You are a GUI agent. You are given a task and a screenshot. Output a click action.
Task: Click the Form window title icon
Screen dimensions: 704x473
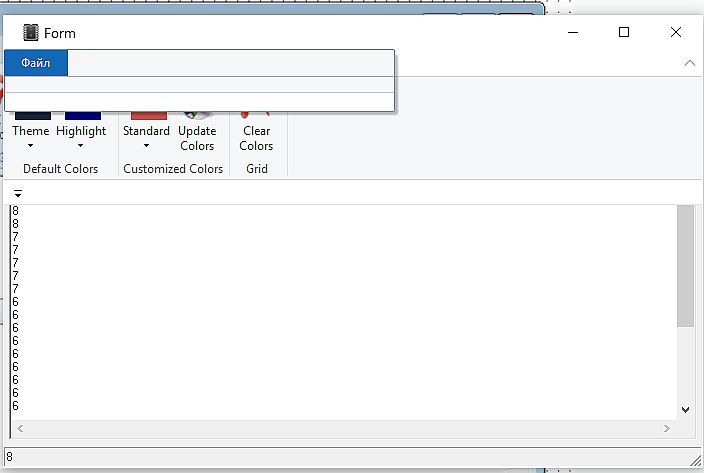[x=30, y=32]
